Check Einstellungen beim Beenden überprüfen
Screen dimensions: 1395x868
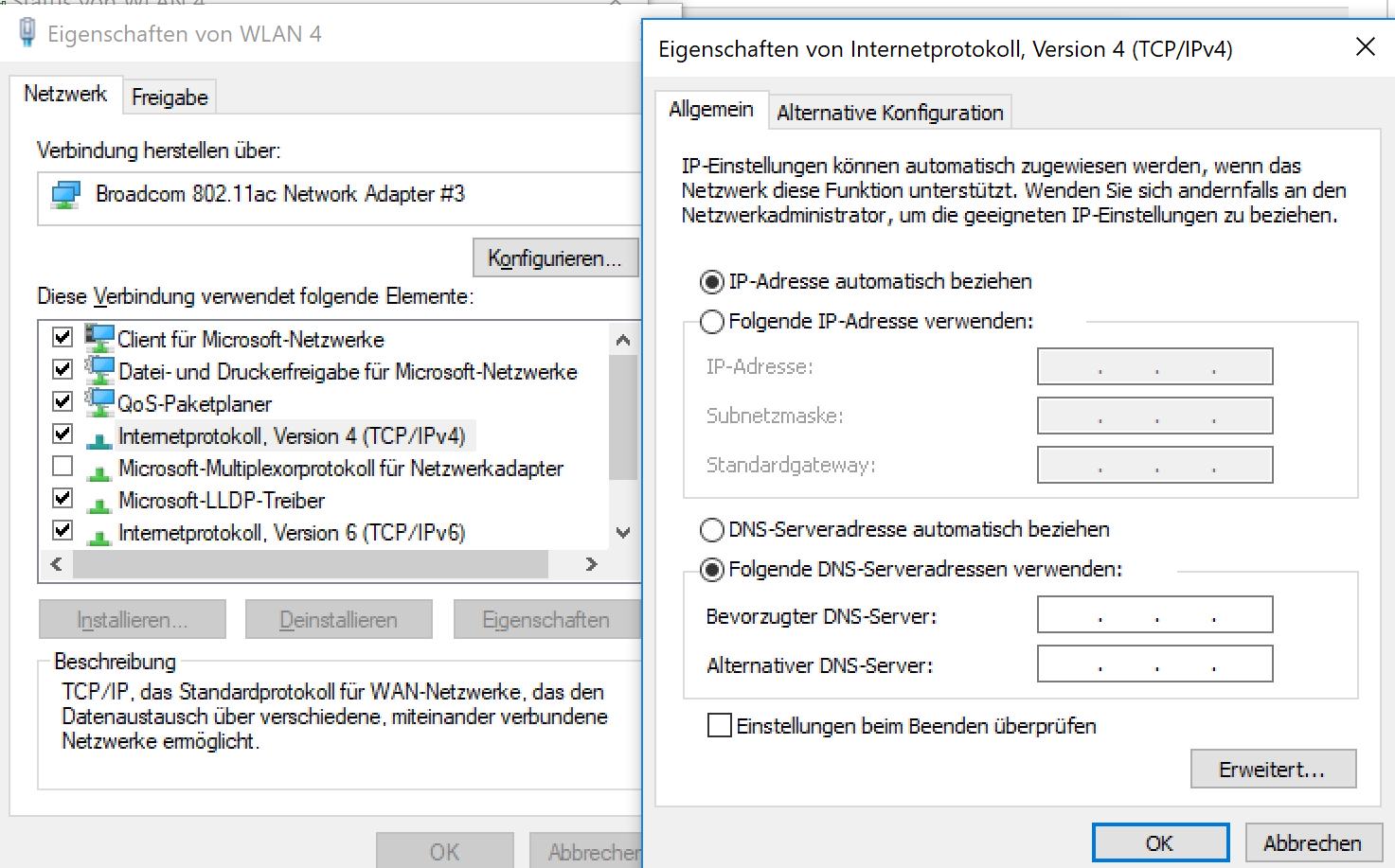[x=720, y=726]
